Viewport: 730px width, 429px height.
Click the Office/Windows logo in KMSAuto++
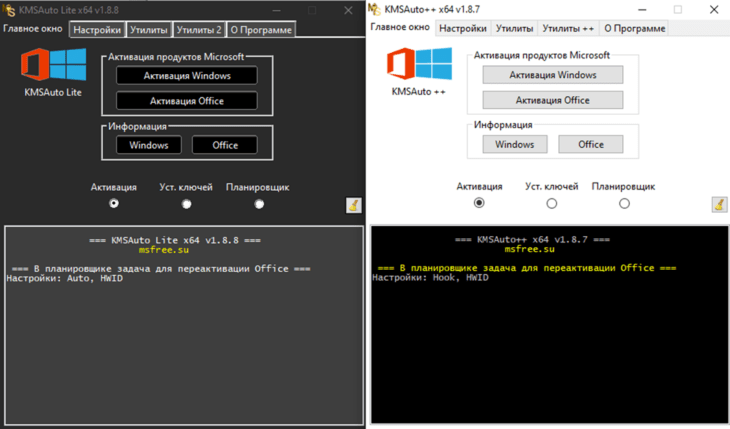419,63
